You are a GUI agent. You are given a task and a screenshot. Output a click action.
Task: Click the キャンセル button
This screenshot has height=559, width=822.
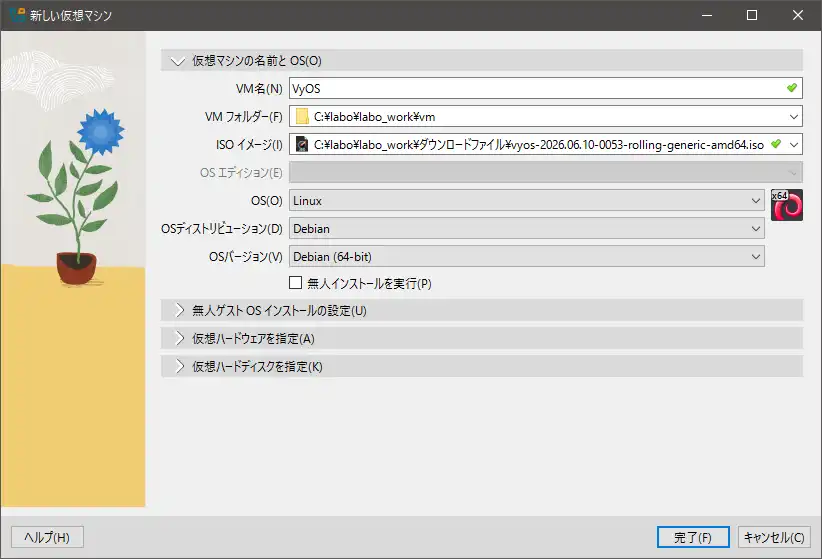click(774, 537)
